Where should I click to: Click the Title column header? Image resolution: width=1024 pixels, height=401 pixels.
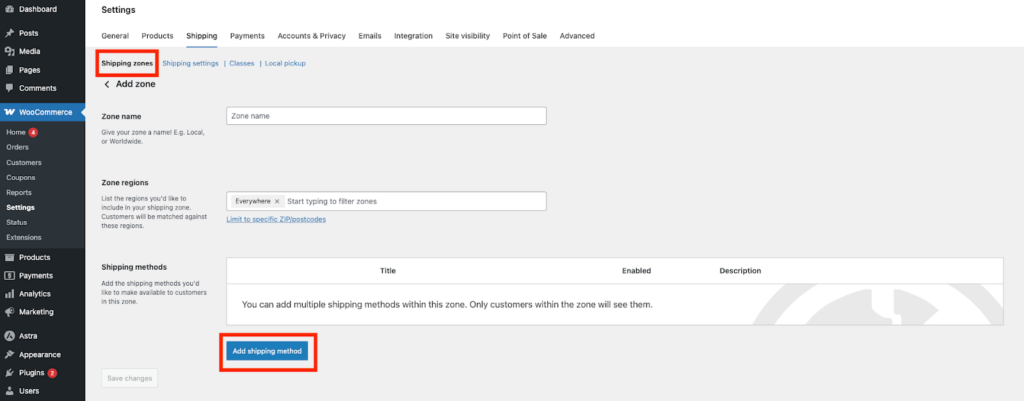point(388,270)
